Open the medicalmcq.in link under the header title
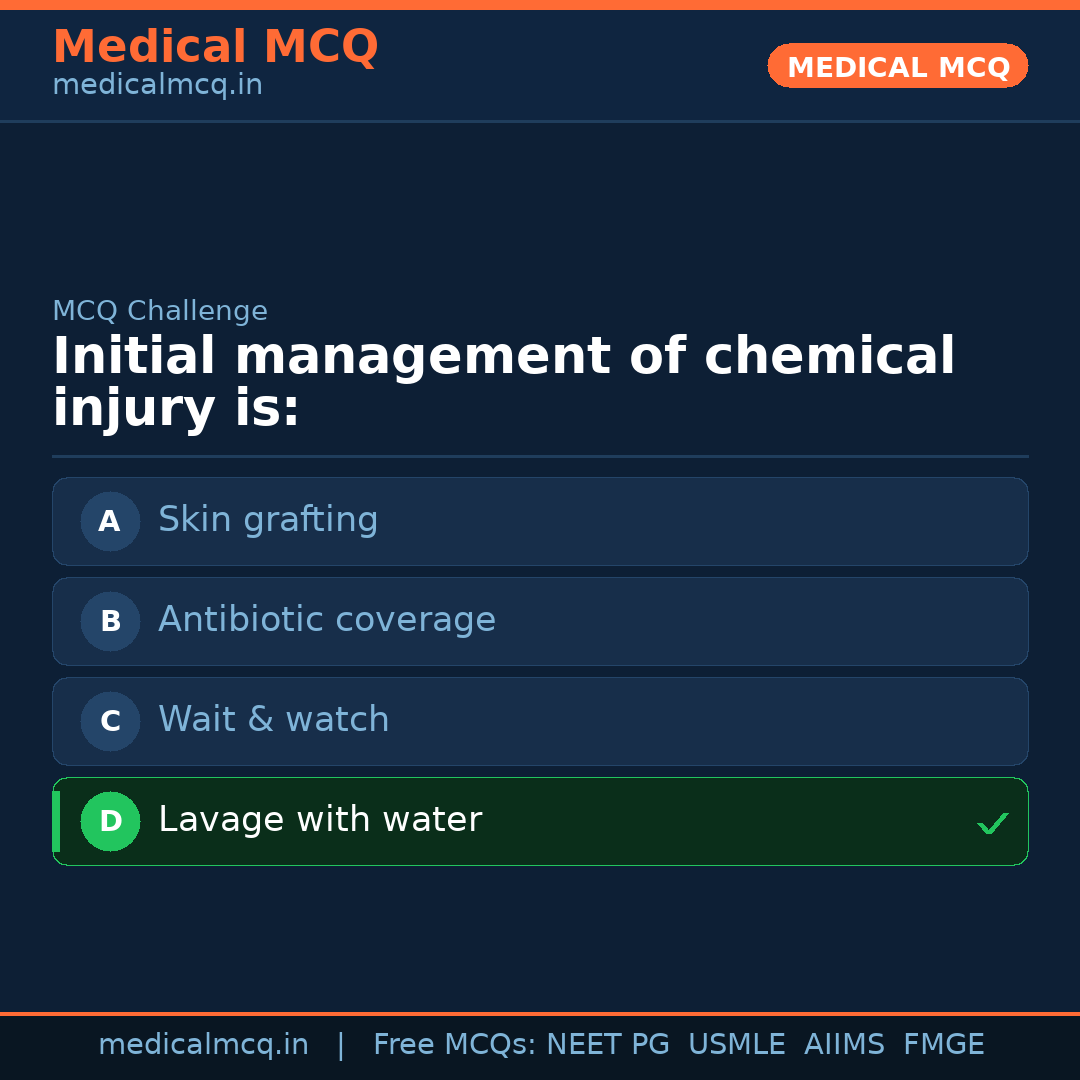1080x1080 pixels. click(x=157, y=86)
